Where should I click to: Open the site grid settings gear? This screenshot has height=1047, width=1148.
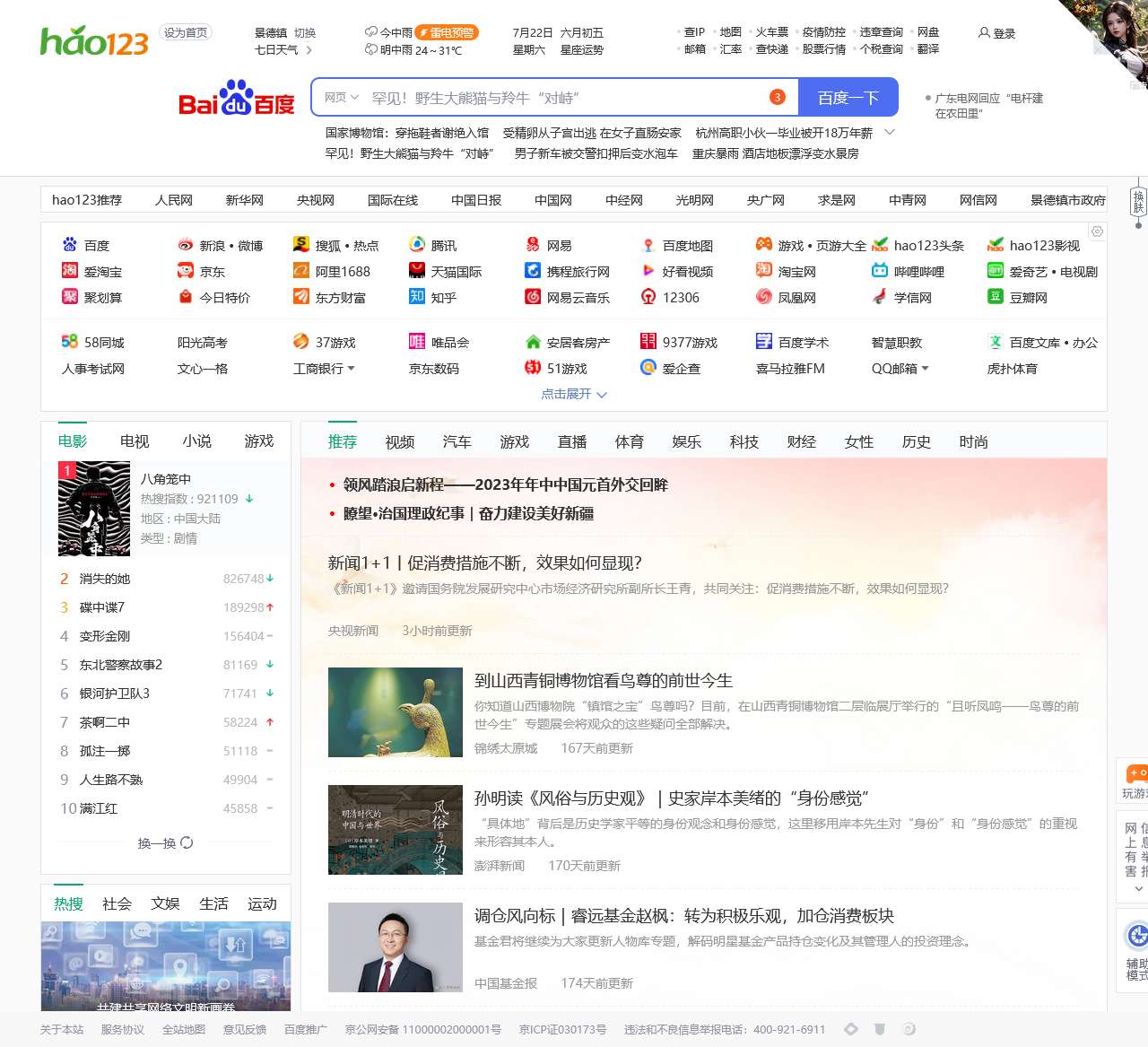[x=1097, y=231]
